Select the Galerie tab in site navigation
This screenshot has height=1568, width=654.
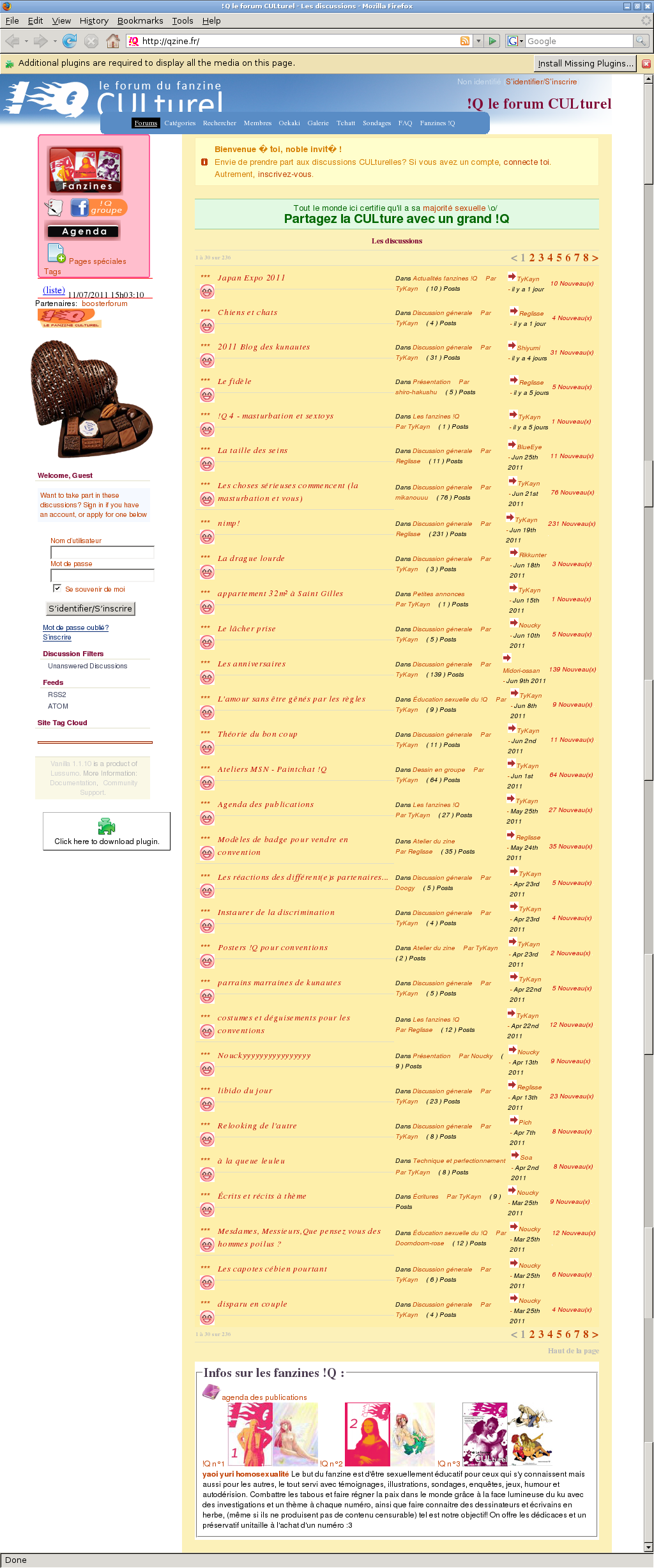tap(318, 123)
